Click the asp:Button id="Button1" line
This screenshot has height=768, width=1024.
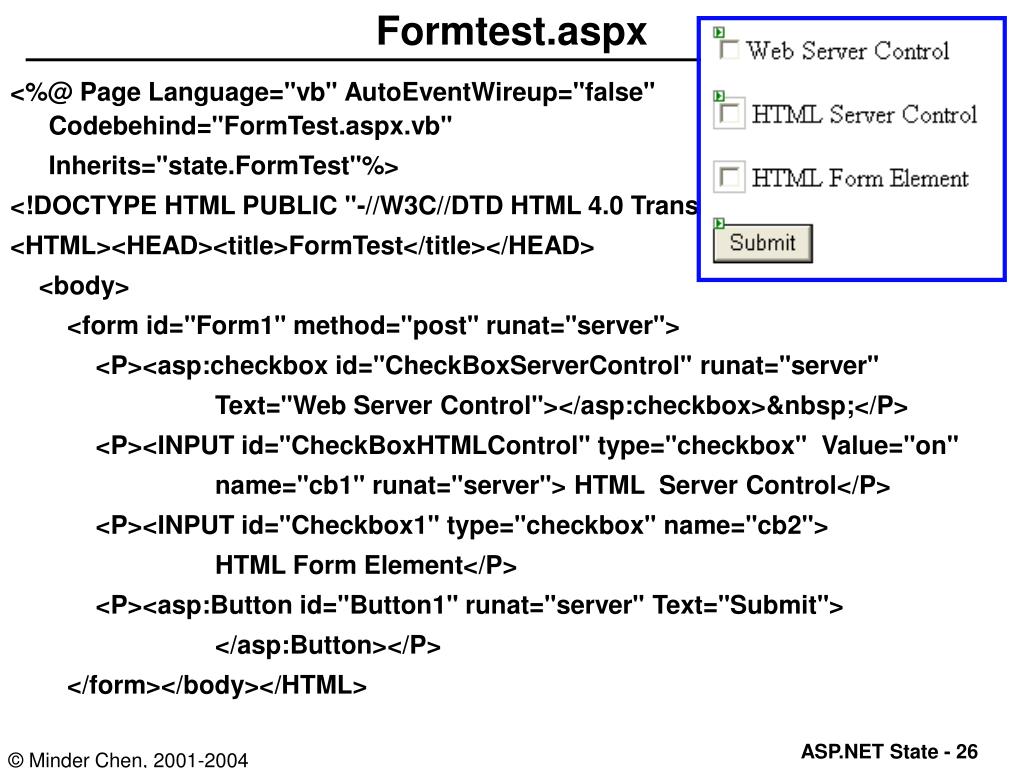(x=469, y=605)
